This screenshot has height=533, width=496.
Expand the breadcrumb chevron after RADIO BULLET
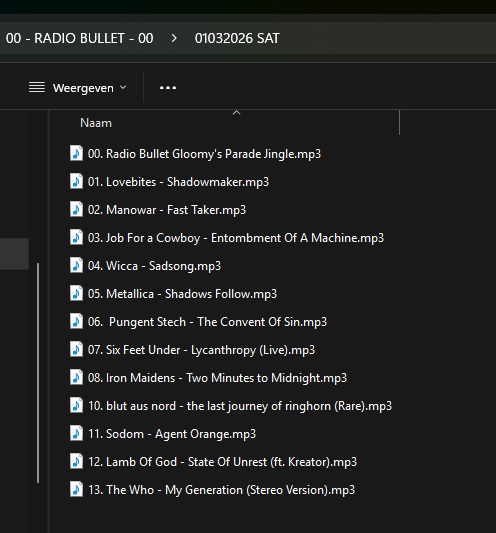(174, 38)
